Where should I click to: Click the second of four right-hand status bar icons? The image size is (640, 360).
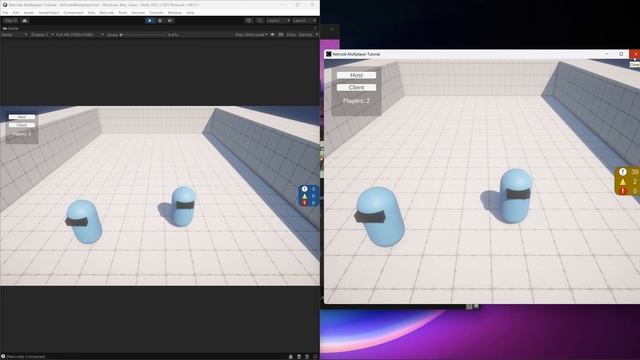299,357
